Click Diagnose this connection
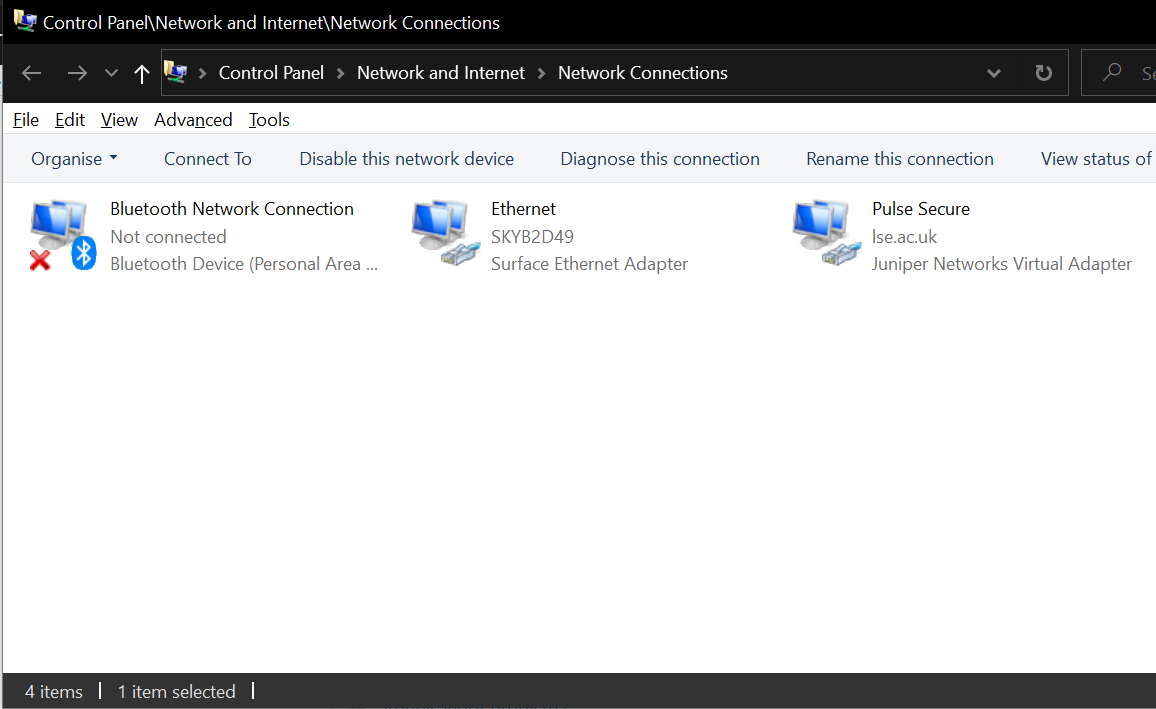 (x=660, y=159)
